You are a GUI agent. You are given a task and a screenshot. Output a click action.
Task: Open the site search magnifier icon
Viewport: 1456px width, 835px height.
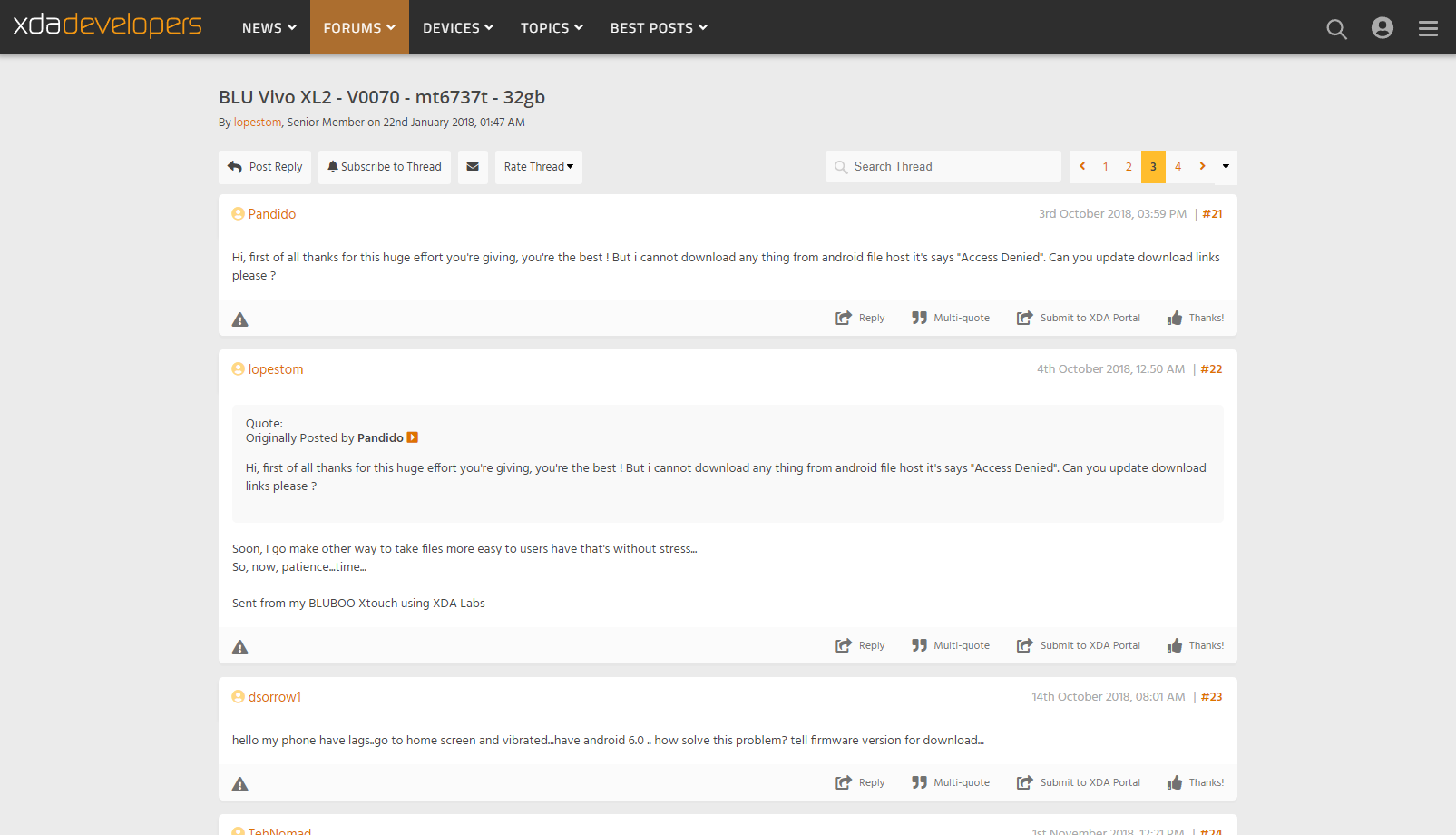(x=1336, y=28)
